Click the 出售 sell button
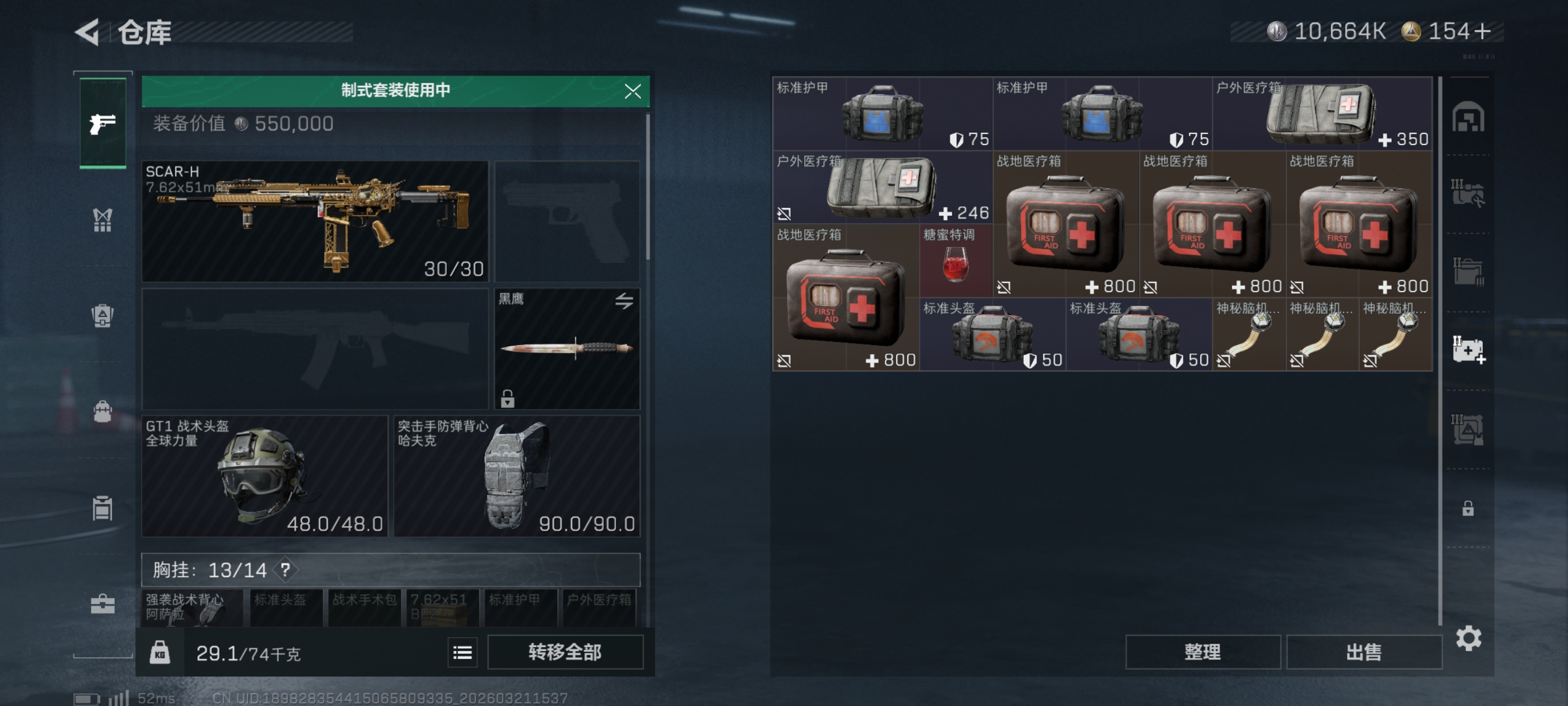The height and width of the screenshot is (706, 1568). coord(1364,652)
